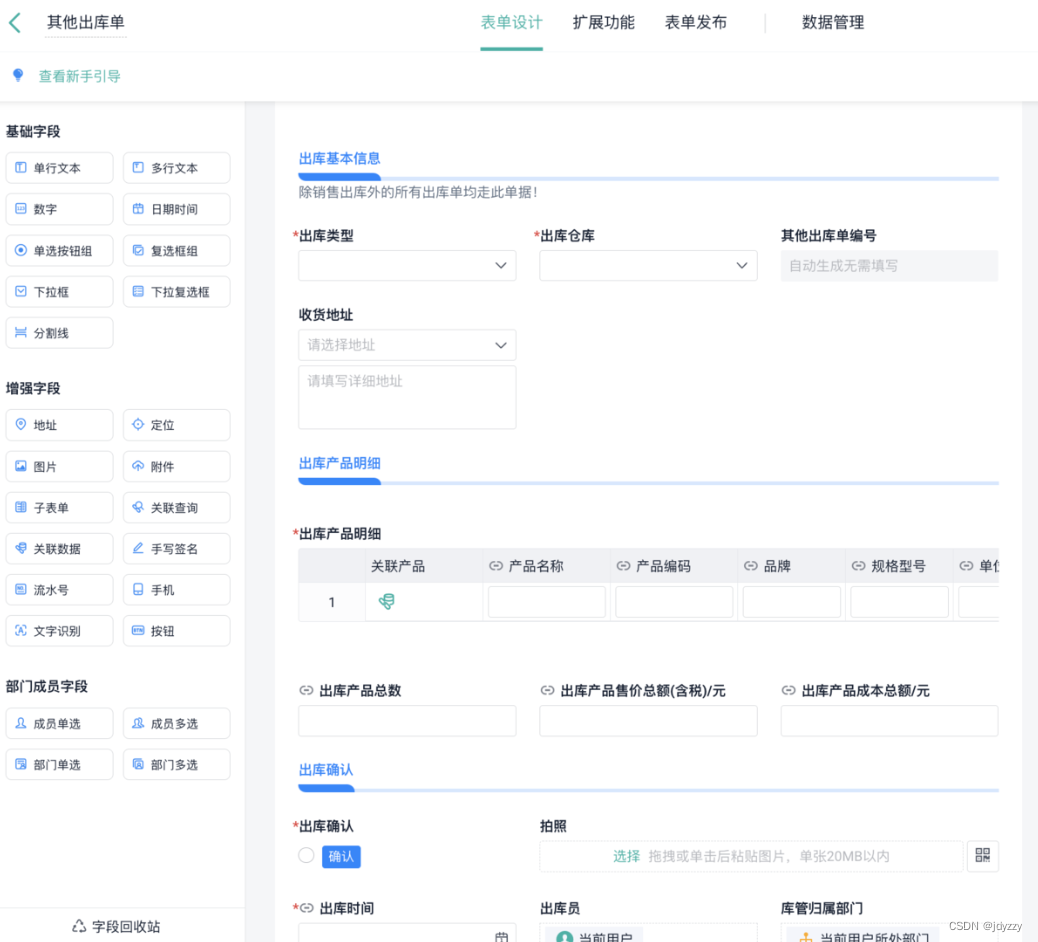Open the 出库类型 dropdown

click(x=407, y=265)
